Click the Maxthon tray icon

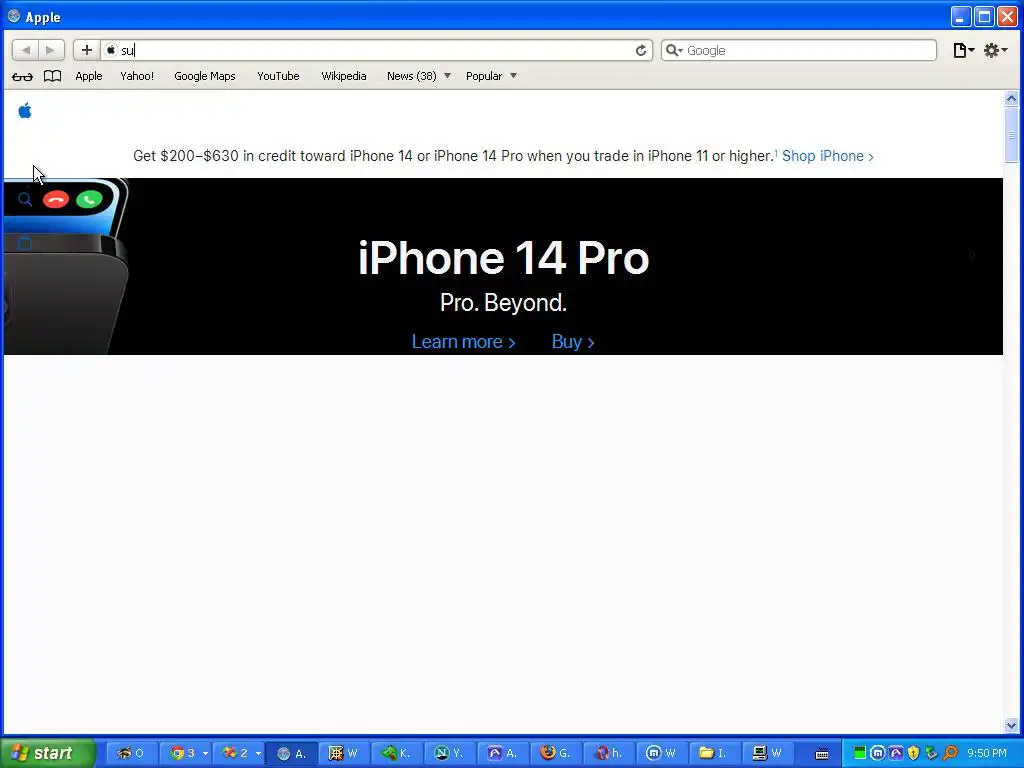click(x=878, y=753)
